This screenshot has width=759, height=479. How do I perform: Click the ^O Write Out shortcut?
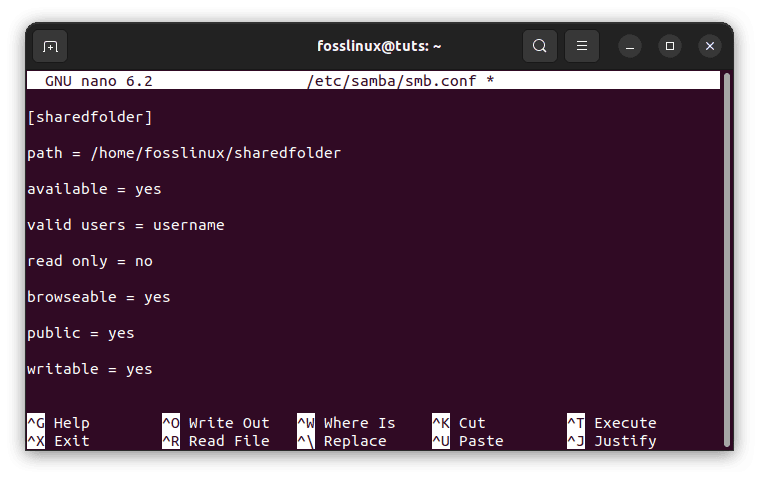click(x=216, y=423)
